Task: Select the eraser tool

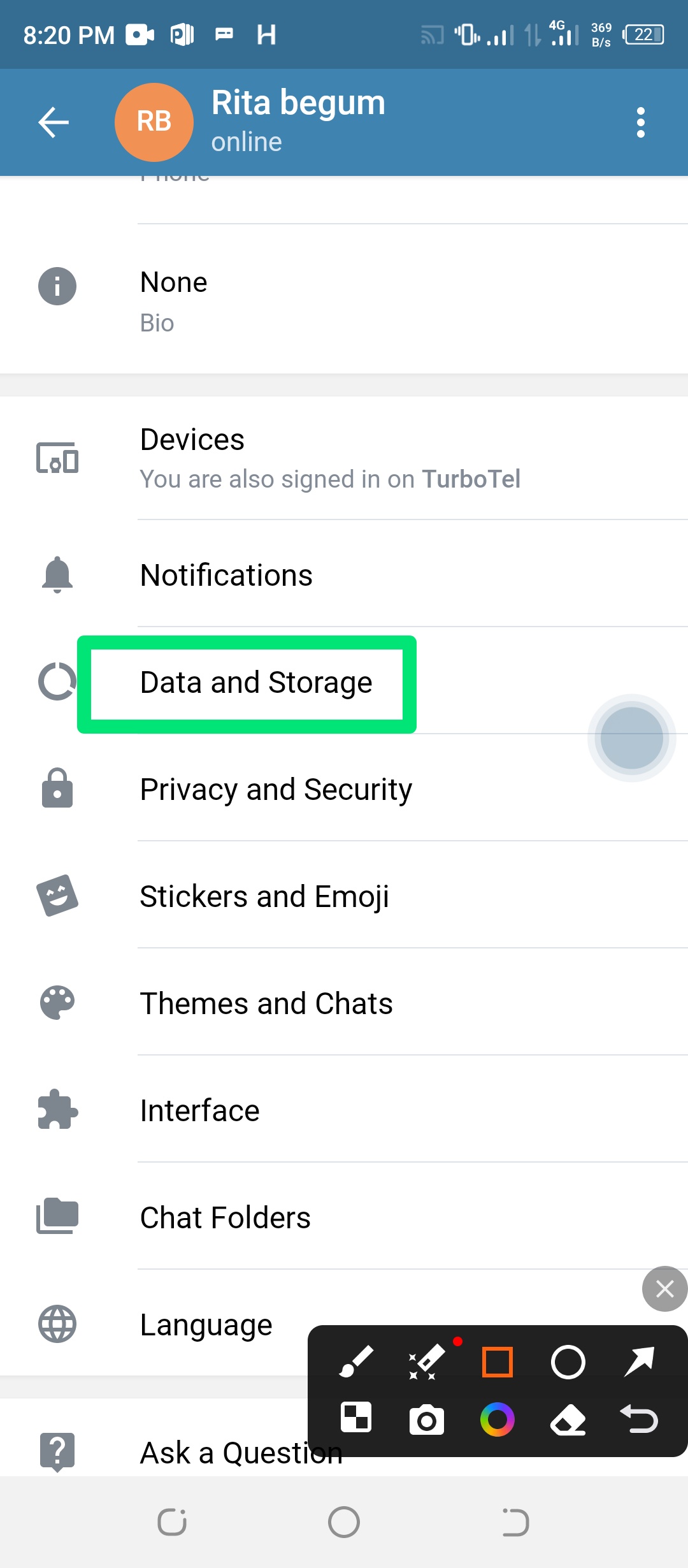Action: click(568, 1419)
